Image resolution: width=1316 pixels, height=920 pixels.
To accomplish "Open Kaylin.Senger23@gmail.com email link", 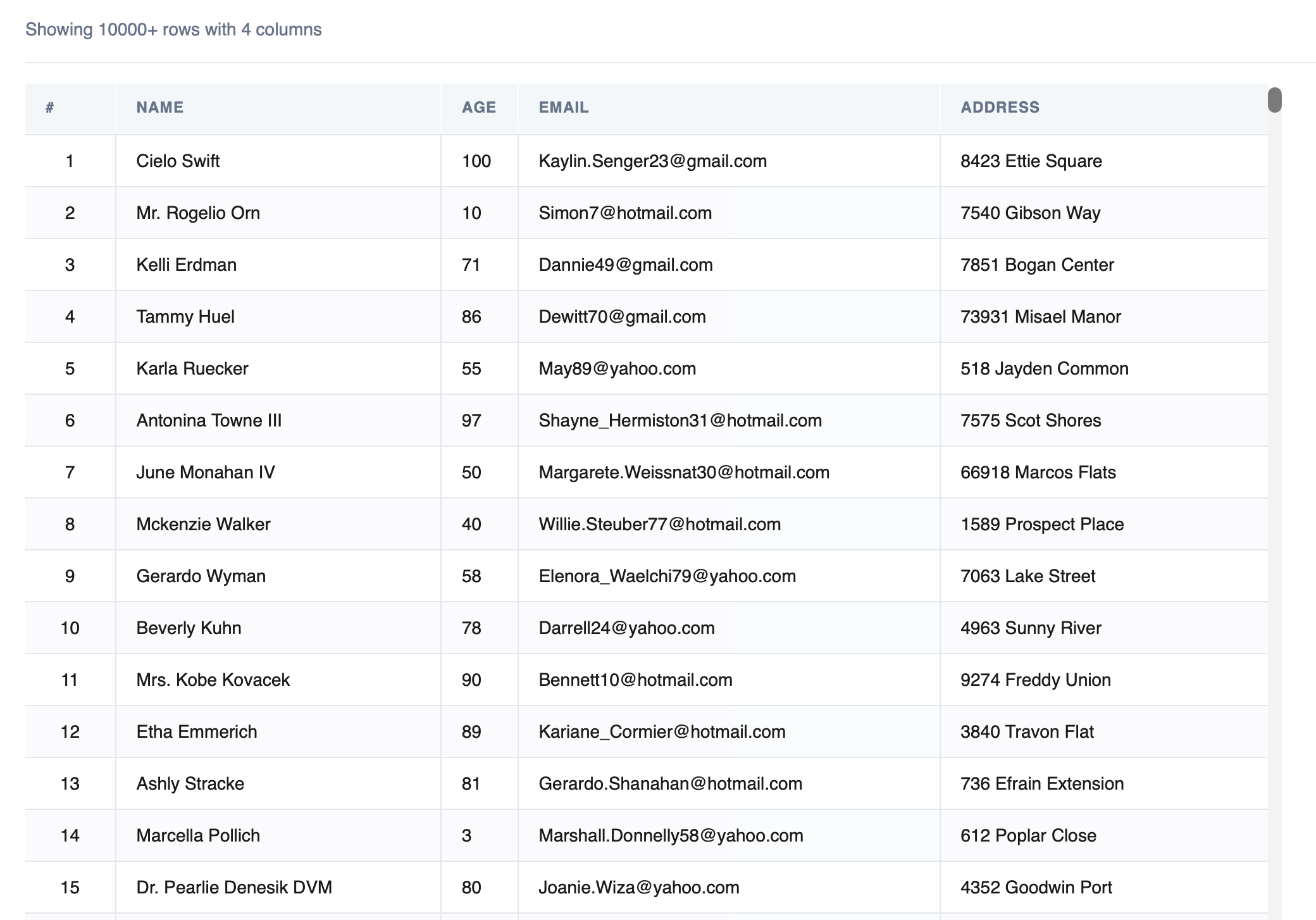I will (x=652, y=161).
